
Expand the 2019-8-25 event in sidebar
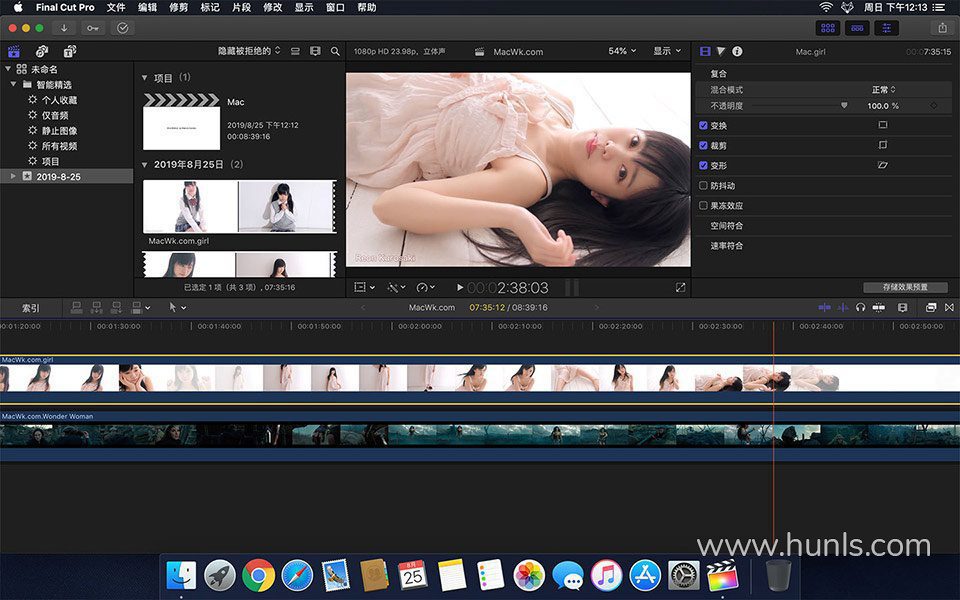[13, 176]
